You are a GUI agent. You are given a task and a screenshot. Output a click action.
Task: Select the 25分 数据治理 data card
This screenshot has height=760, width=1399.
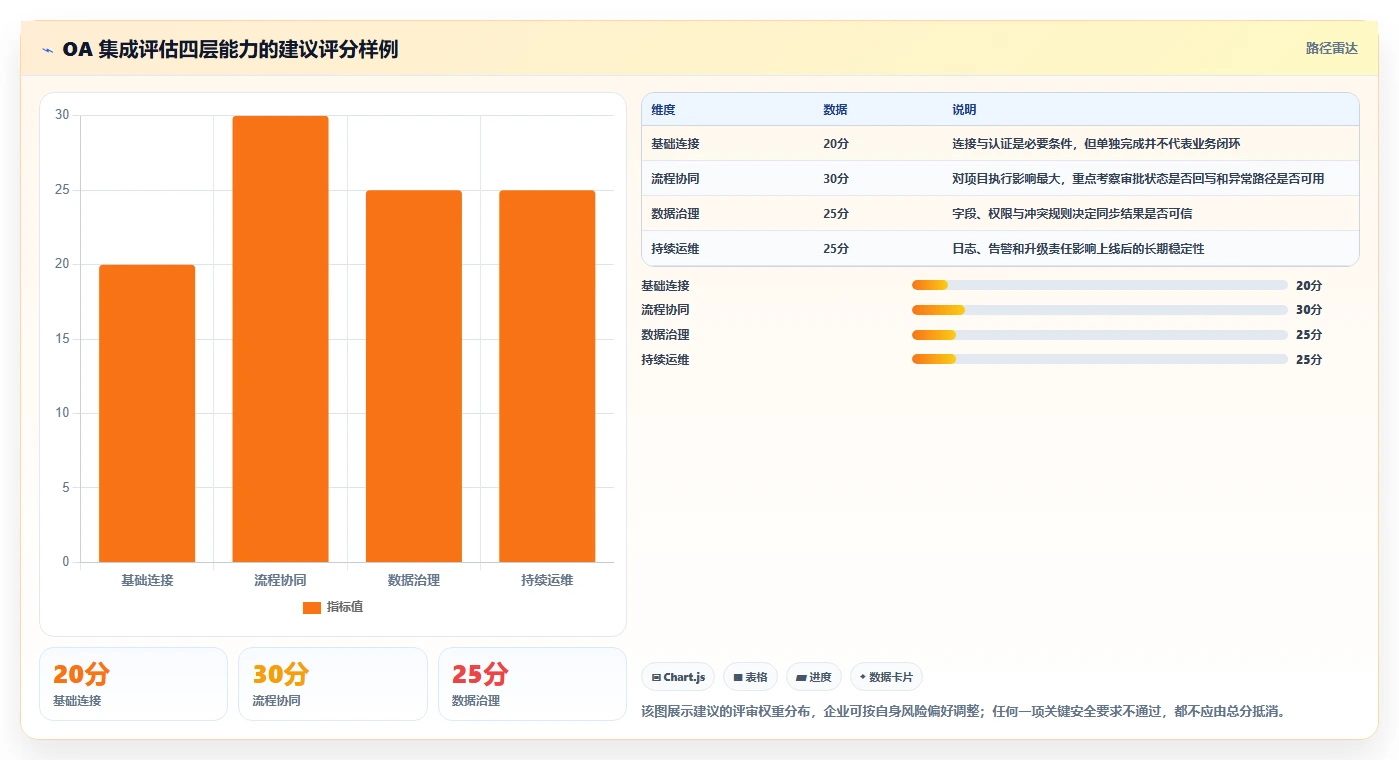532,684
